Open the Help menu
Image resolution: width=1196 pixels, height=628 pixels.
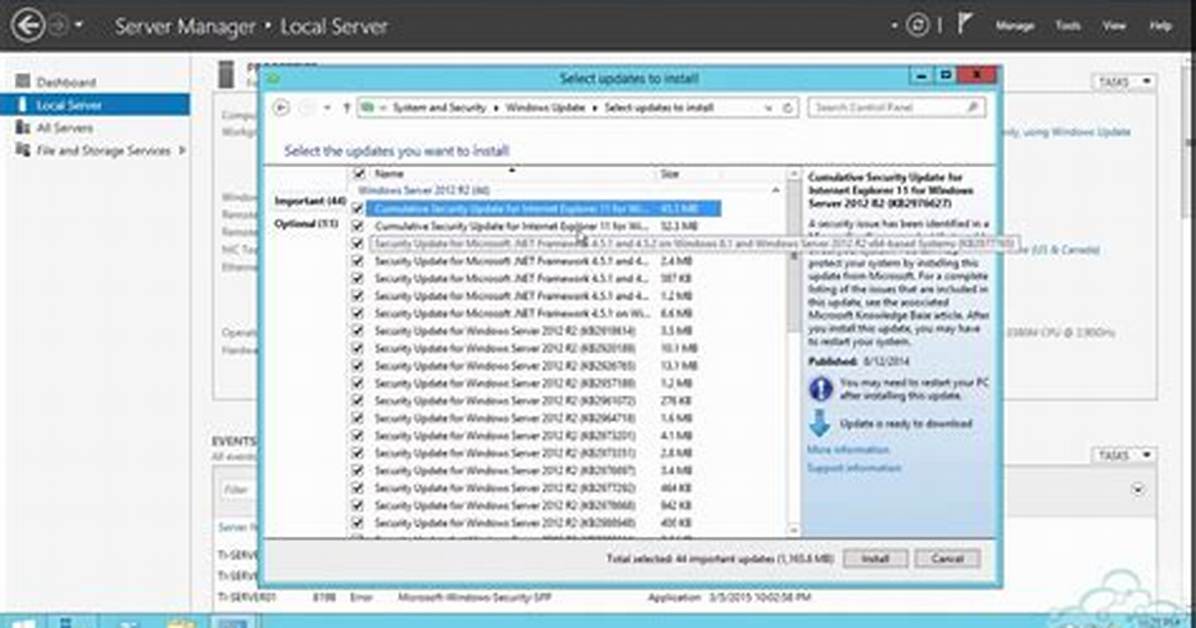click(1160, 25)
